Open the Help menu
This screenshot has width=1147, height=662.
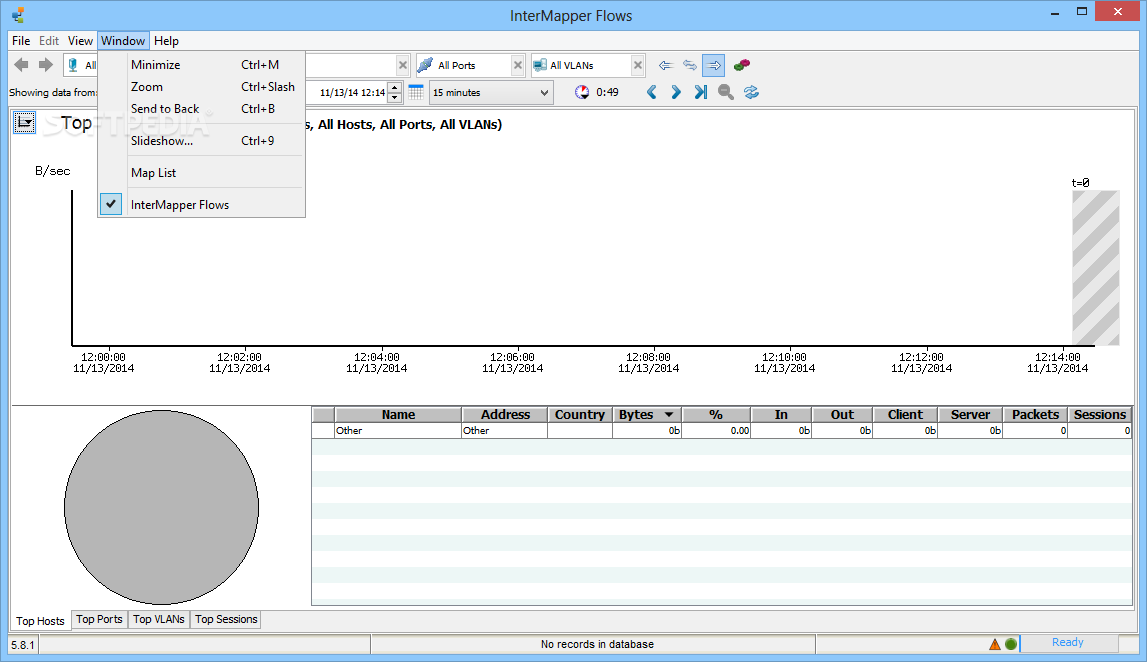[166, 41]
